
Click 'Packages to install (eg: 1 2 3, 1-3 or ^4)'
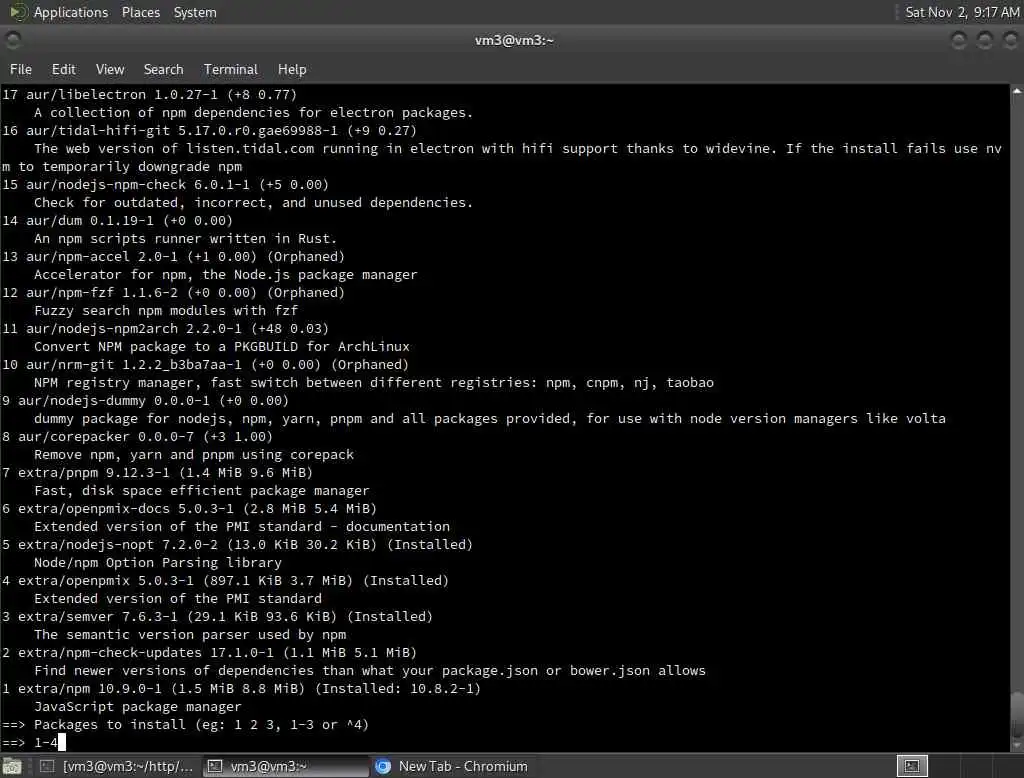(x=201, y=725)
